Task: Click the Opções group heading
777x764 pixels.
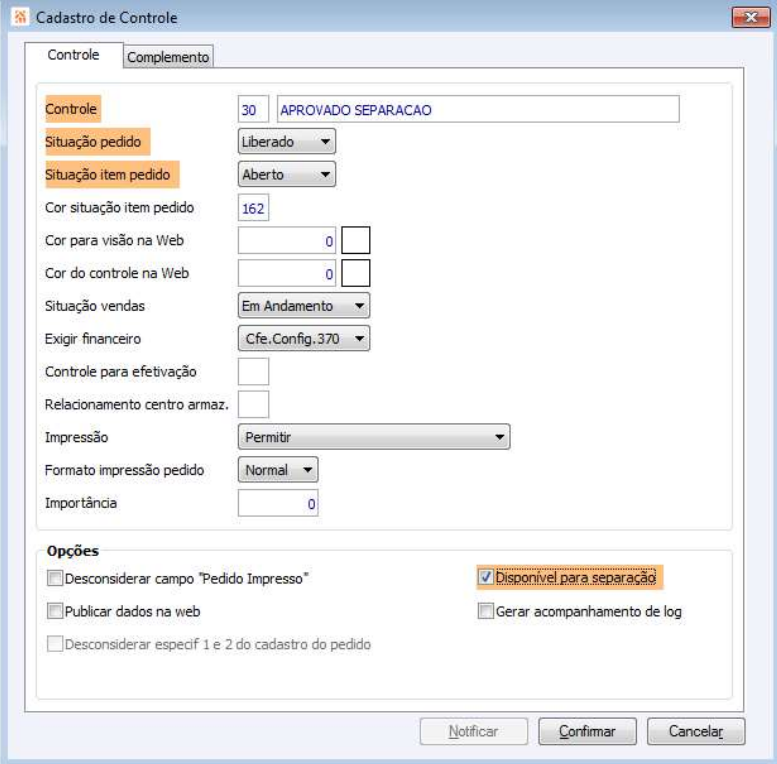Action: (73, 551)
